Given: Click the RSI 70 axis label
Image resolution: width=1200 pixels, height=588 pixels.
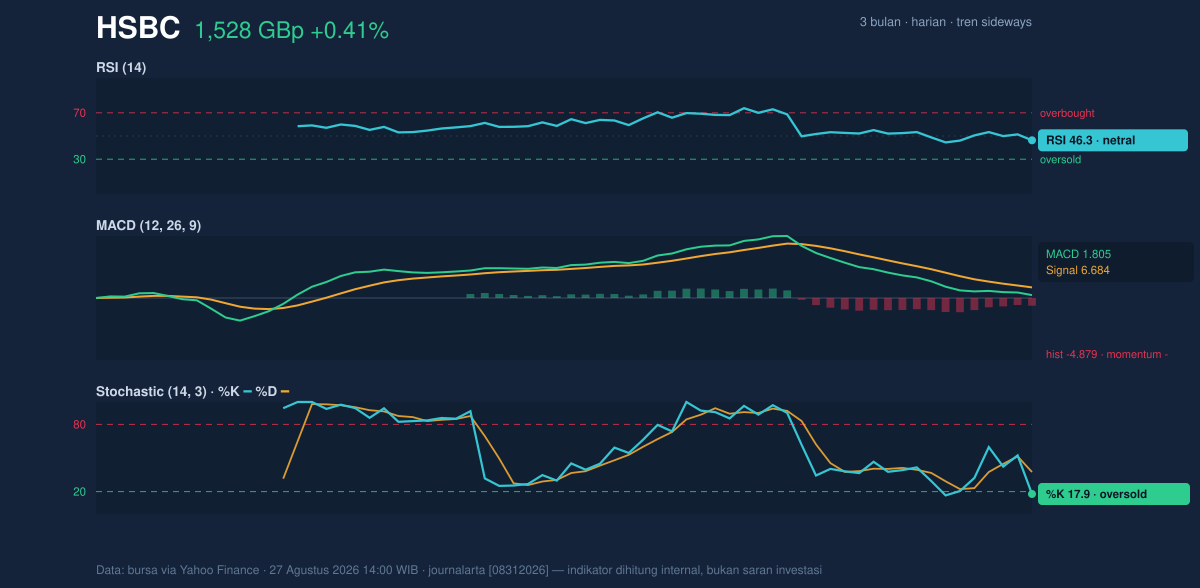Looking at the screenshot, I should point(79,113).
